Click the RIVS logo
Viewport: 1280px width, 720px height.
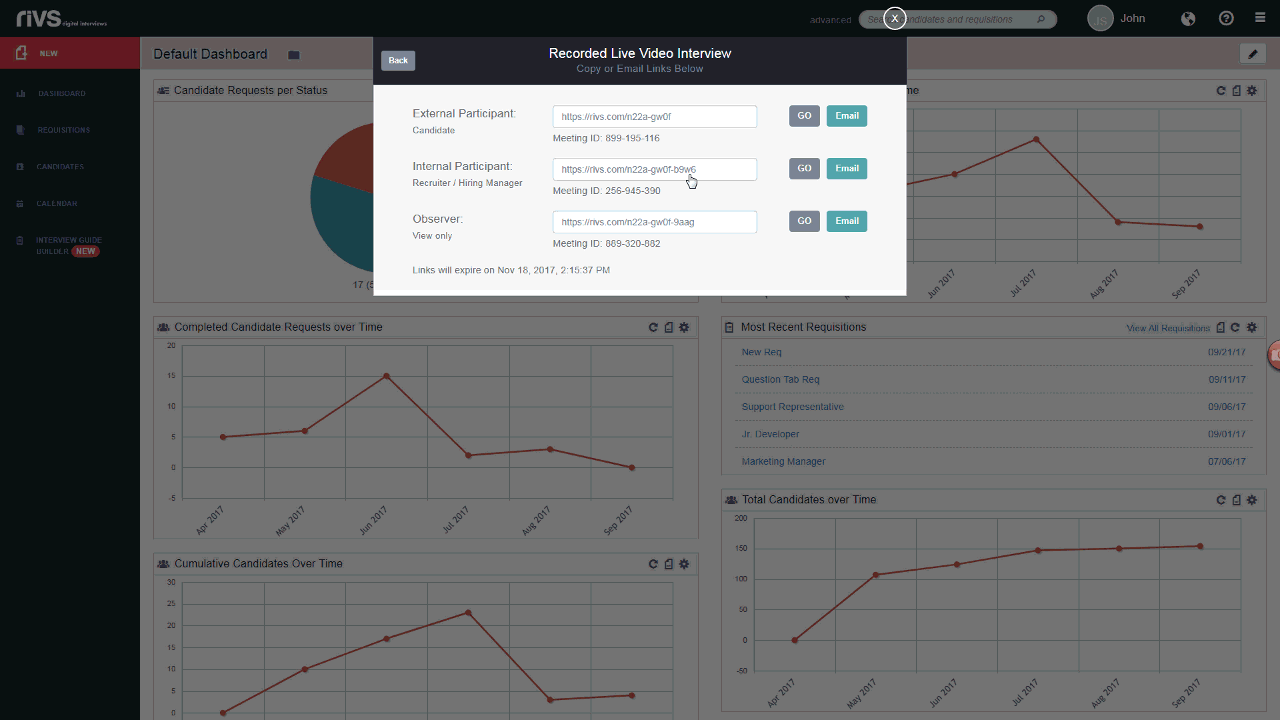click(61, 18)
